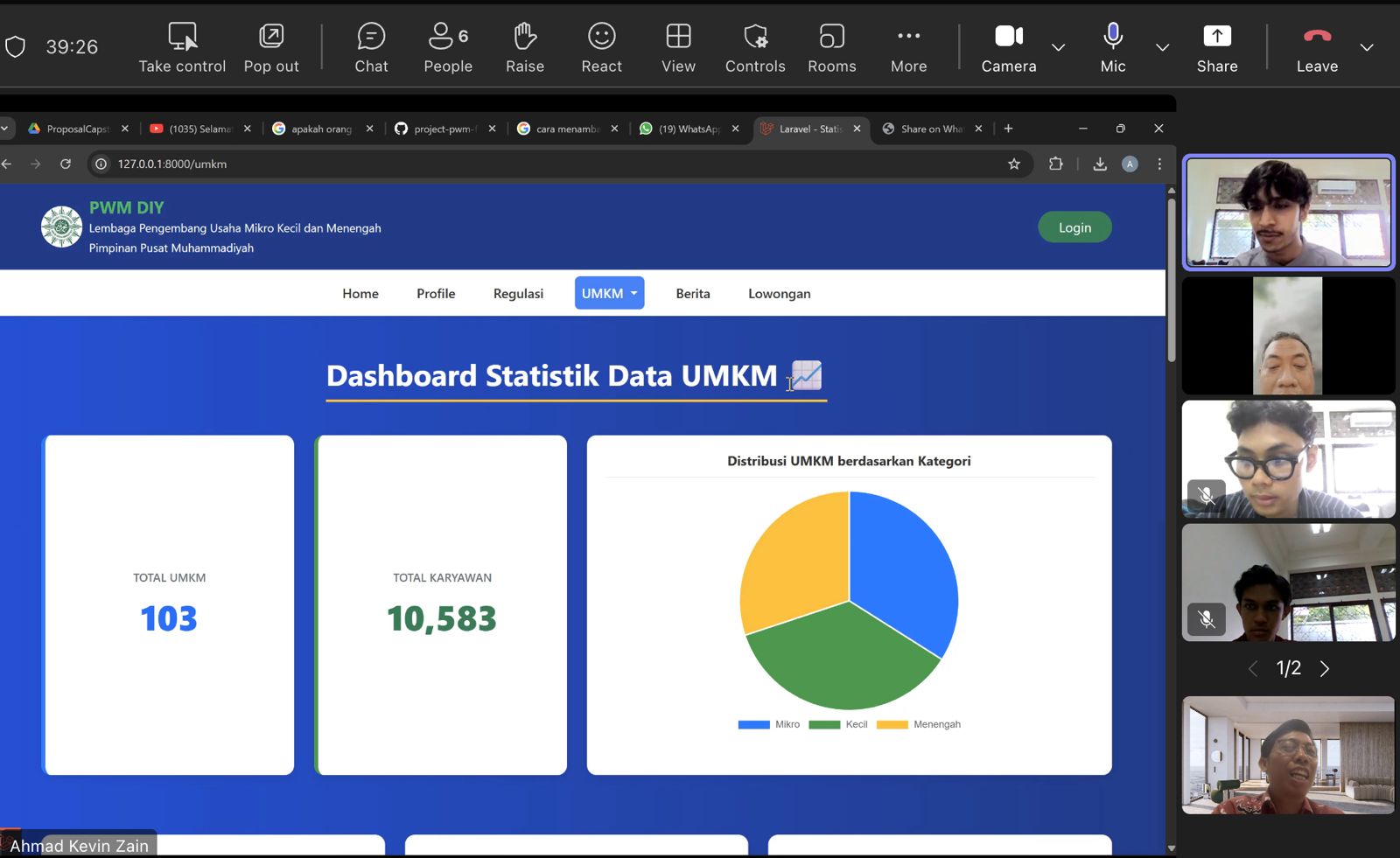Open the Berita menu item
This screenshot has height=858, width=1400.
pyautogui.click(x=692, y=294)
